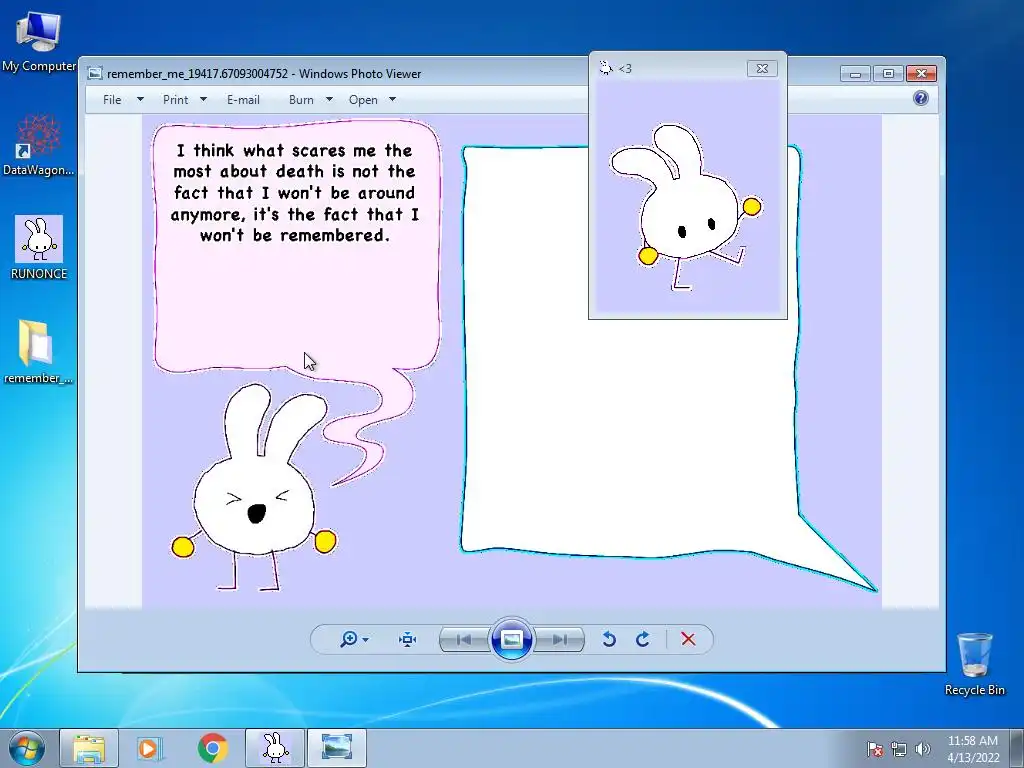1024x768 pixels.
Task: Select My Computer desktop icon
Action: 39,40
